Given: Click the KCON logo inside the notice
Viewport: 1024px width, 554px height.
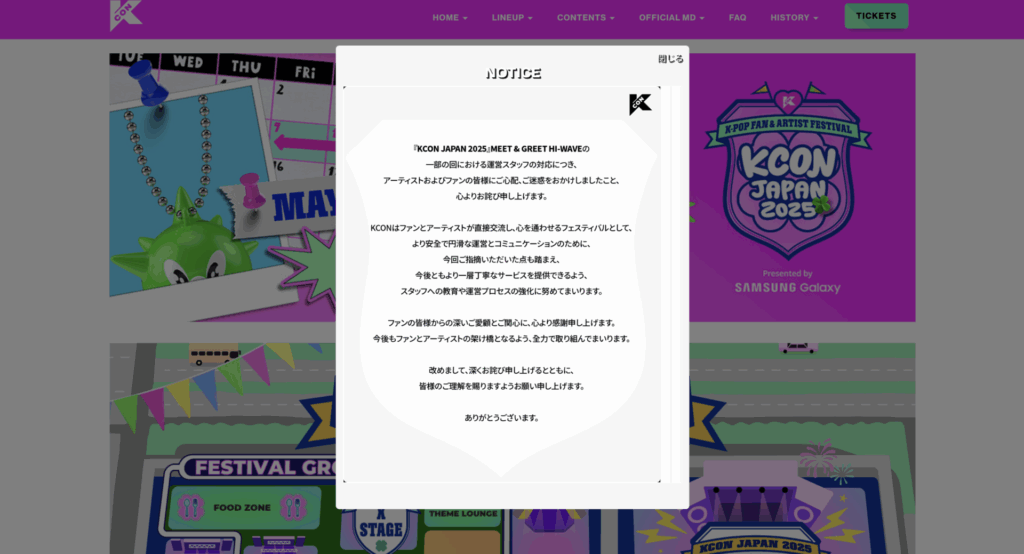Looking at the screenshot, I should pyautogui.click(x=640, y=104).
